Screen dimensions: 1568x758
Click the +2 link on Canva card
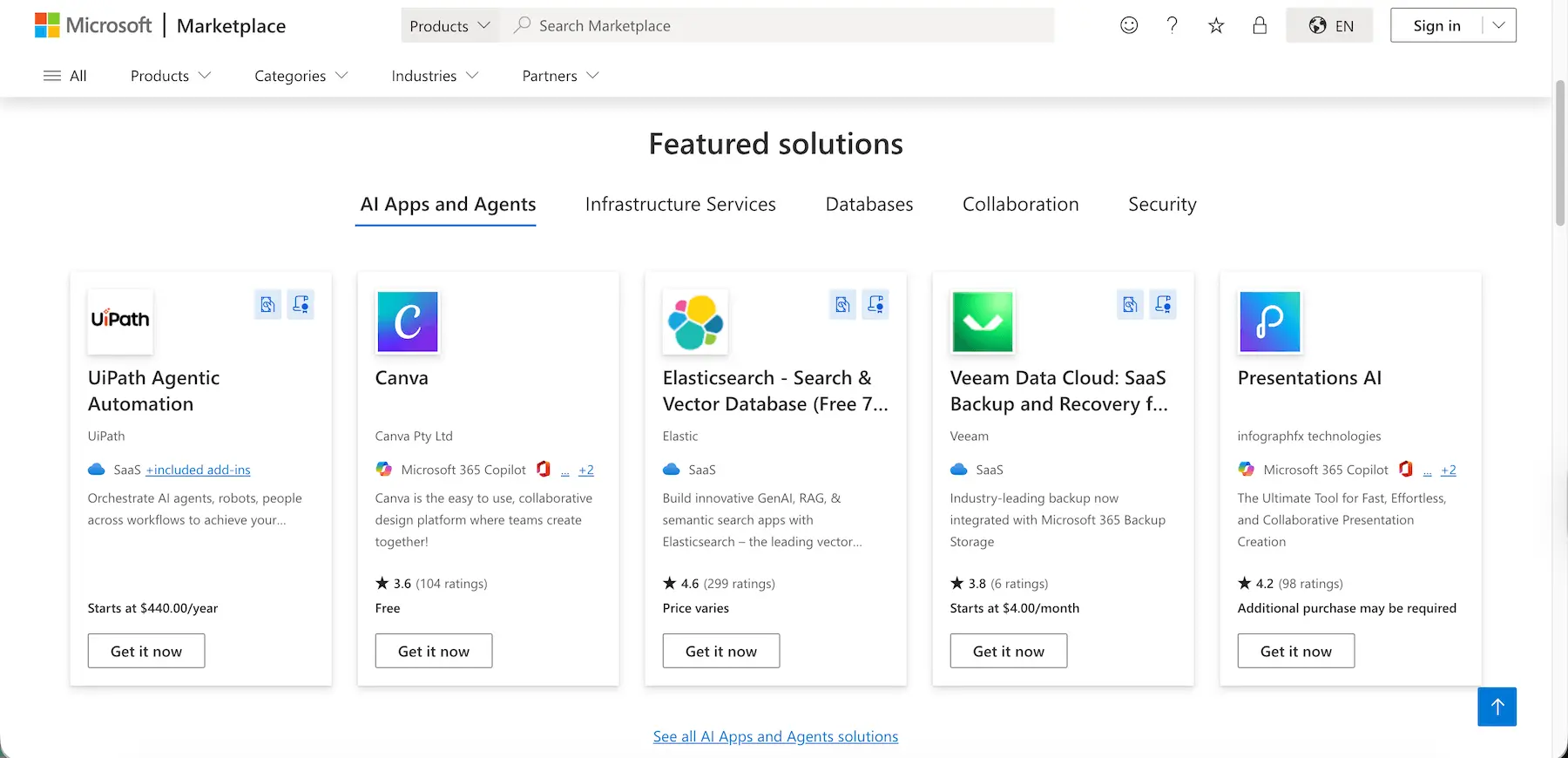586,470
